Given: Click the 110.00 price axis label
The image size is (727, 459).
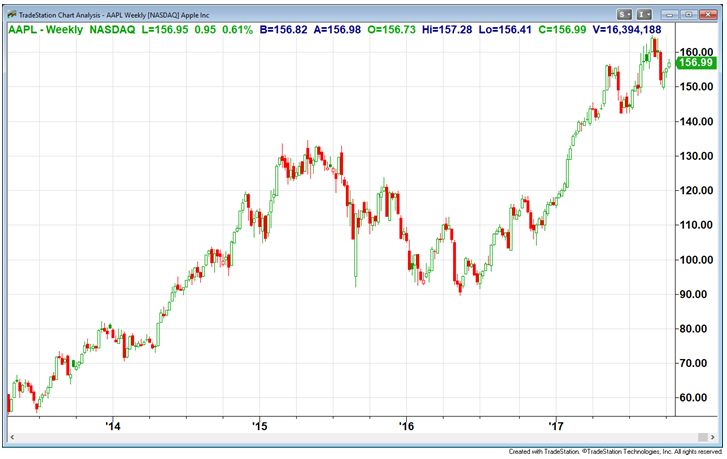Looking at the screenshot, I should tap(695, 225).
